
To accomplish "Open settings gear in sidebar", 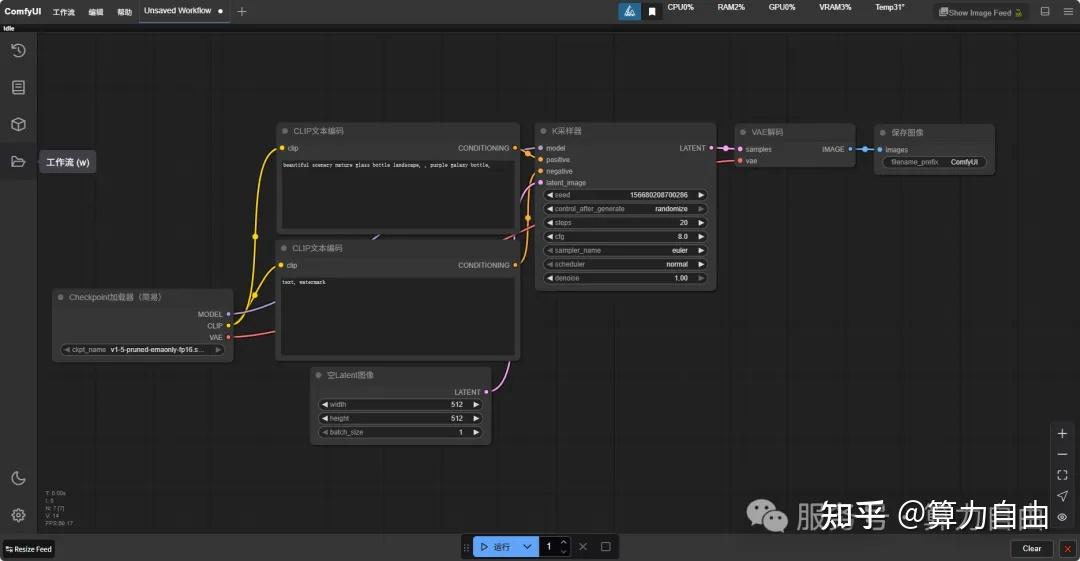I will [x=19, y=515].
